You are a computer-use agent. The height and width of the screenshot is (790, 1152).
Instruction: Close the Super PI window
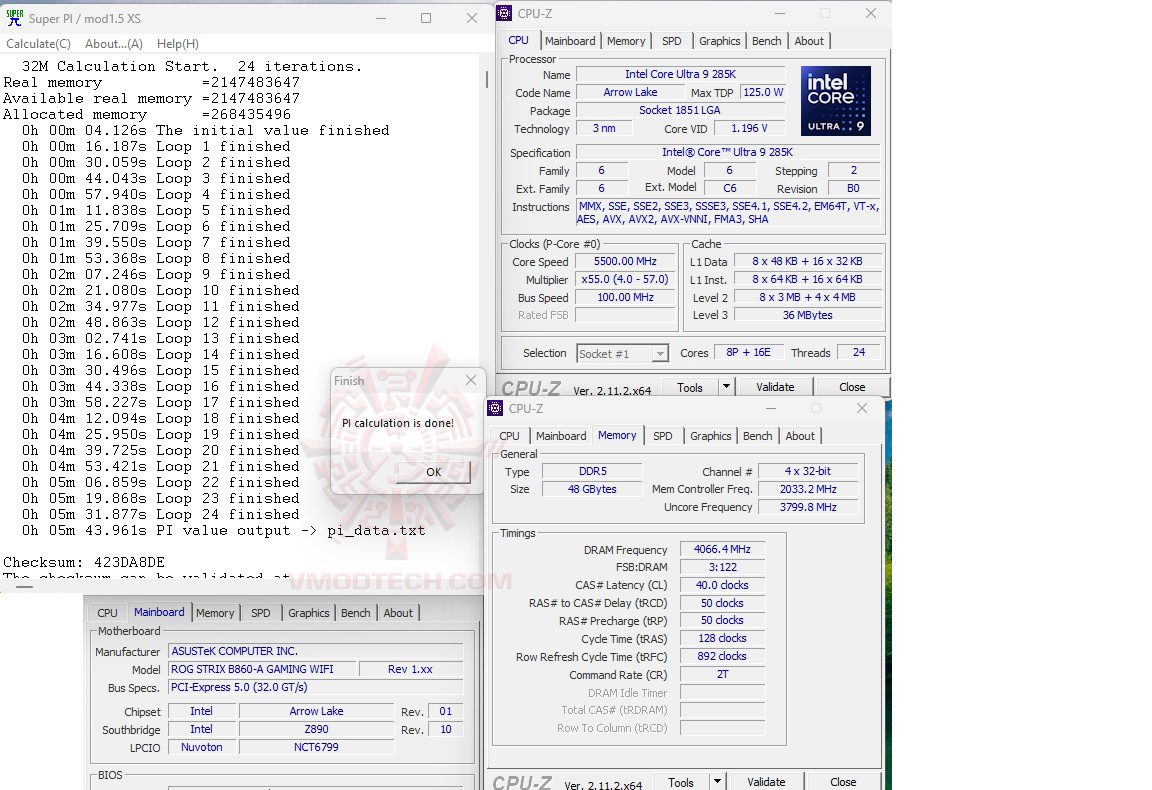472,18
